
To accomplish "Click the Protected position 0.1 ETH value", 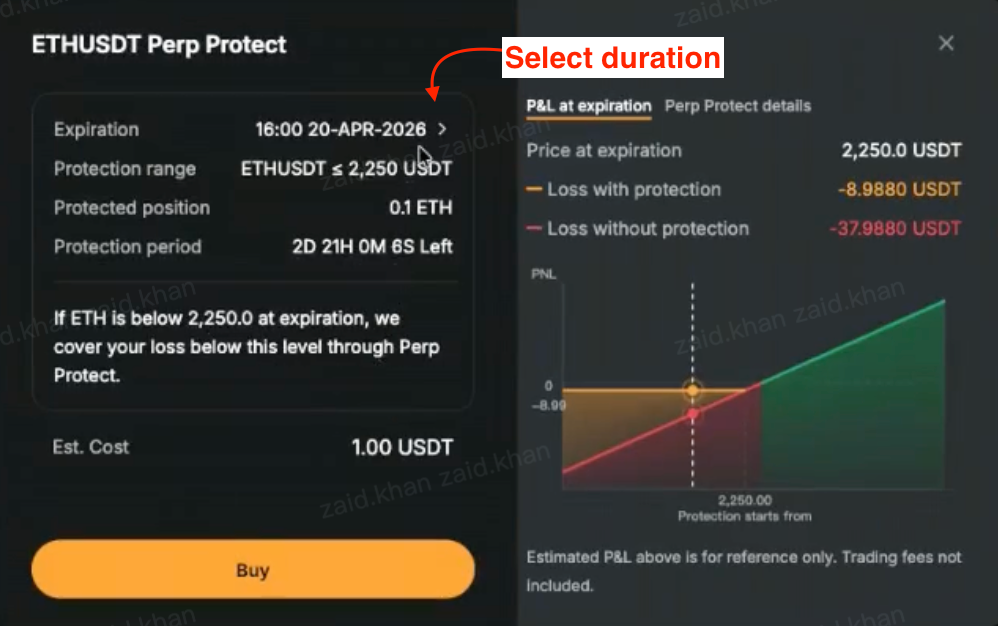I will (x=420, y=208).
